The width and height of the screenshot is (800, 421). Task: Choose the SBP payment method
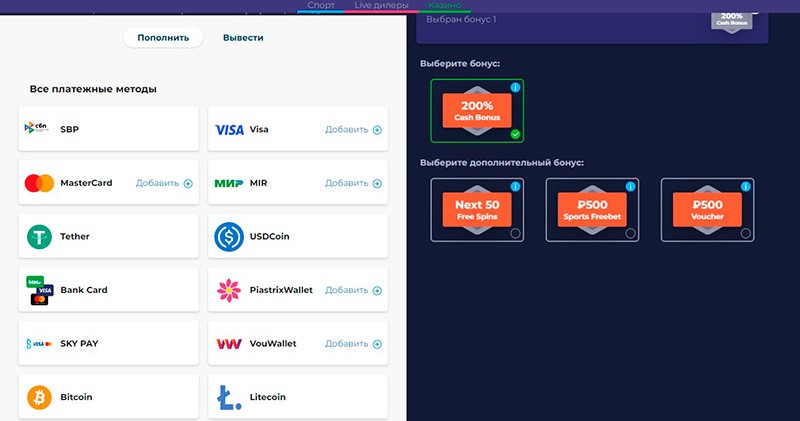click(108, 130)
